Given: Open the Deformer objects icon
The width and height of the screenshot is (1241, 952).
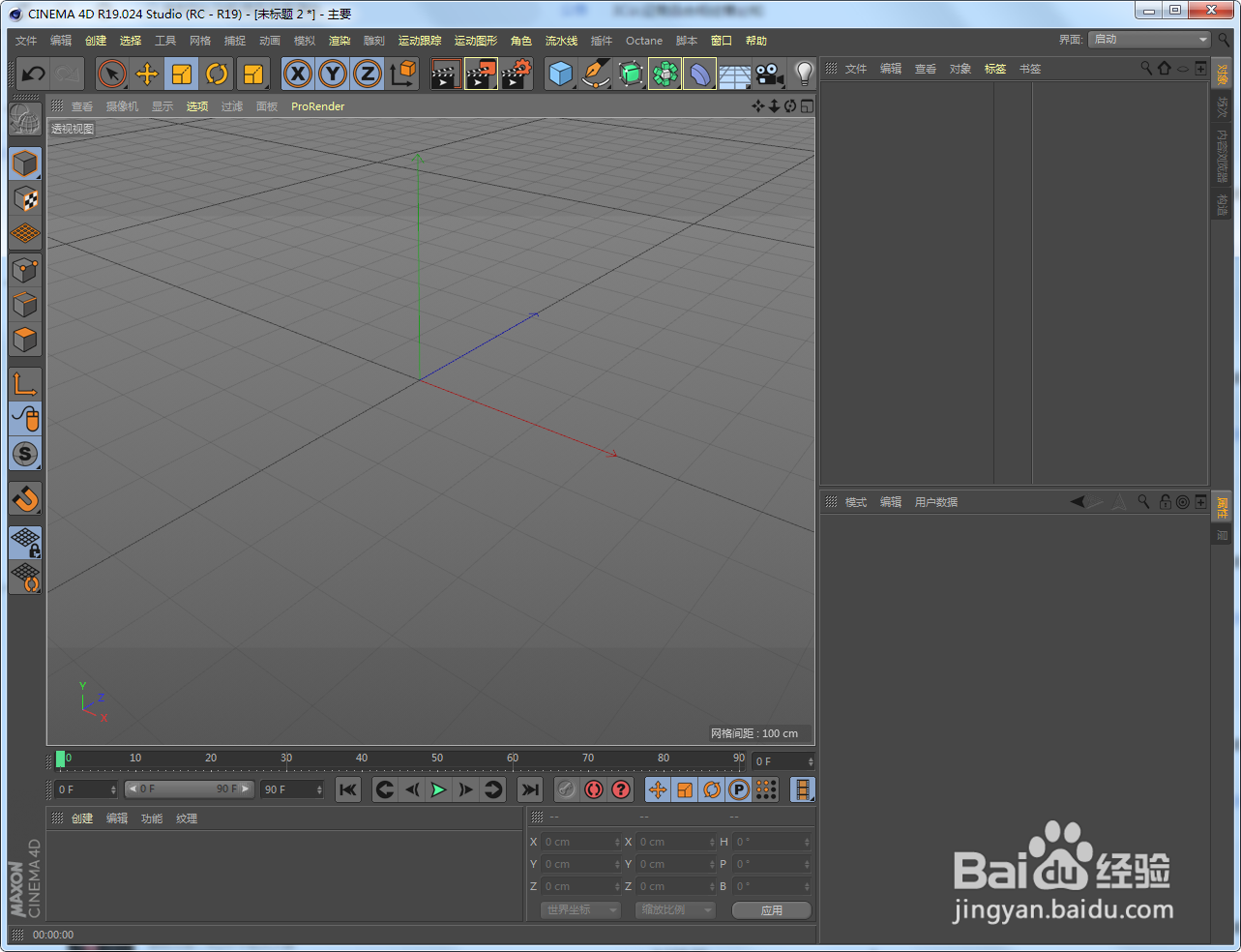Looking at the screenshot, I should pos(699,74).
